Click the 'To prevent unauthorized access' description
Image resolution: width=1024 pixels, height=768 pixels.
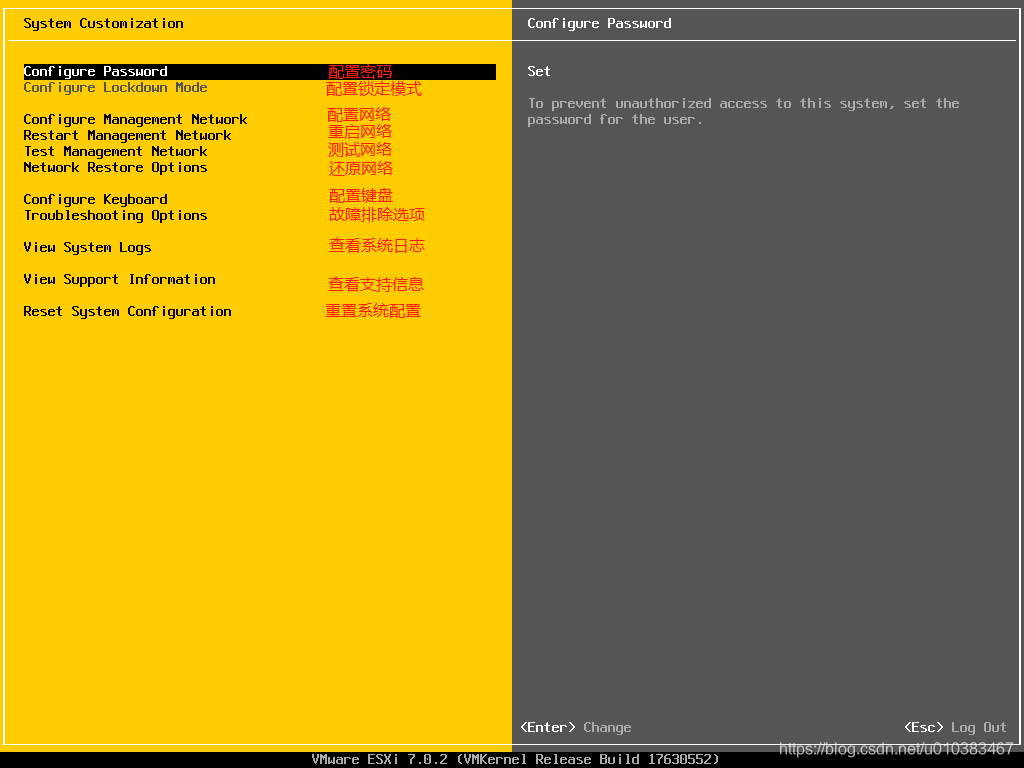[x=743, y=112]
